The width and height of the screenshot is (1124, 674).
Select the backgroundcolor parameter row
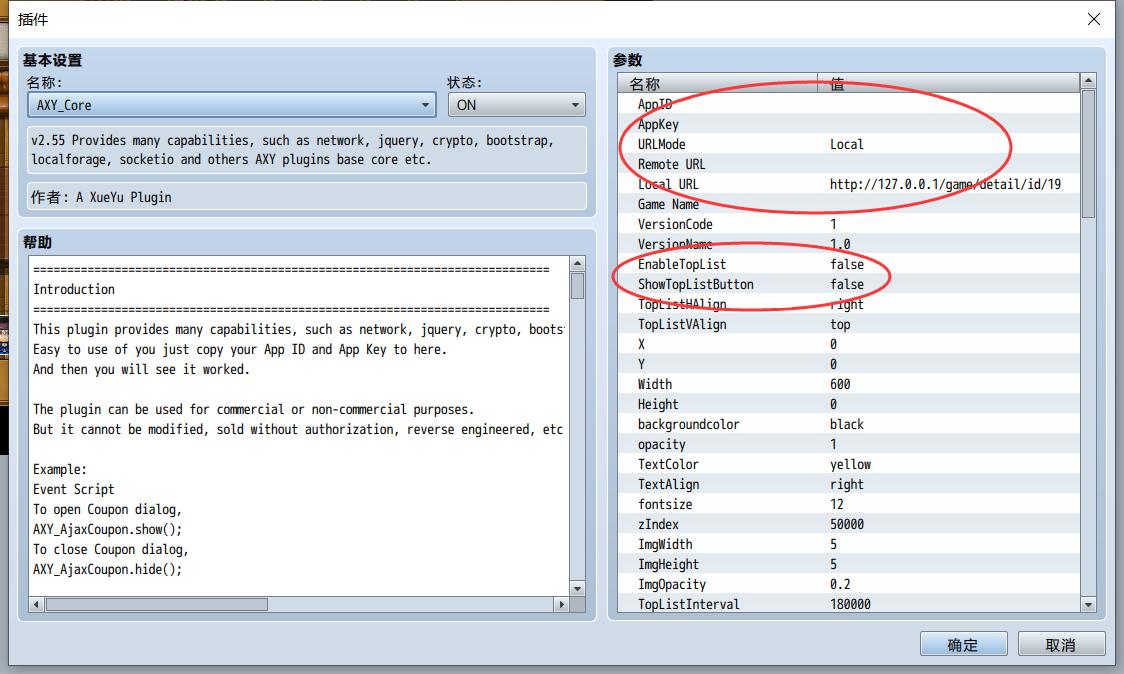pos(849,424)
